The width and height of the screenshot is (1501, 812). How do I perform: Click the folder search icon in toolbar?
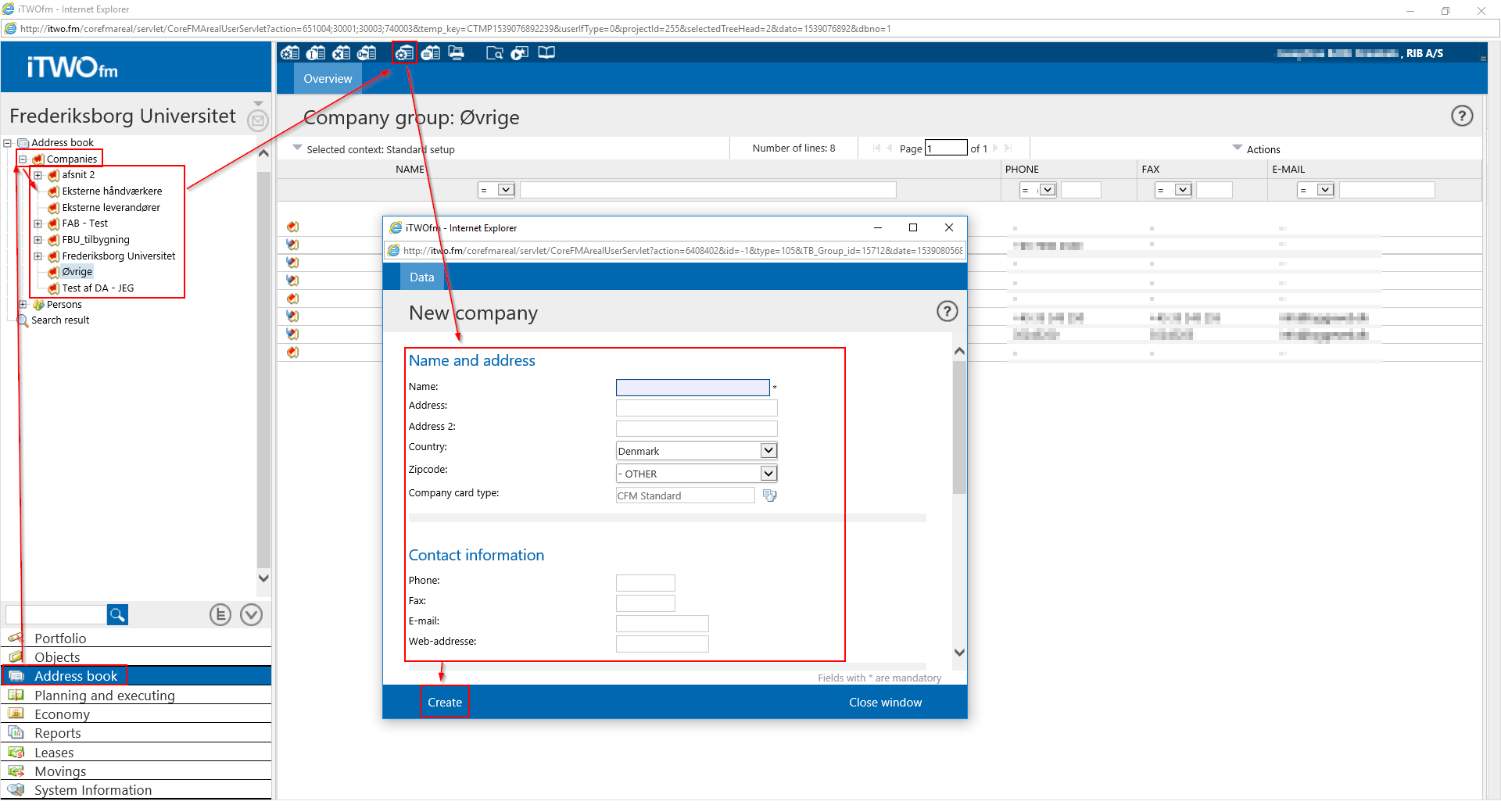click(494, 53)
